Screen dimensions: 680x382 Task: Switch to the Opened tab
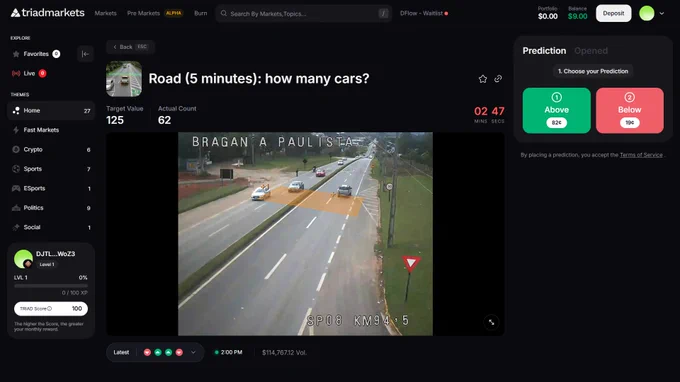[591, 51]
